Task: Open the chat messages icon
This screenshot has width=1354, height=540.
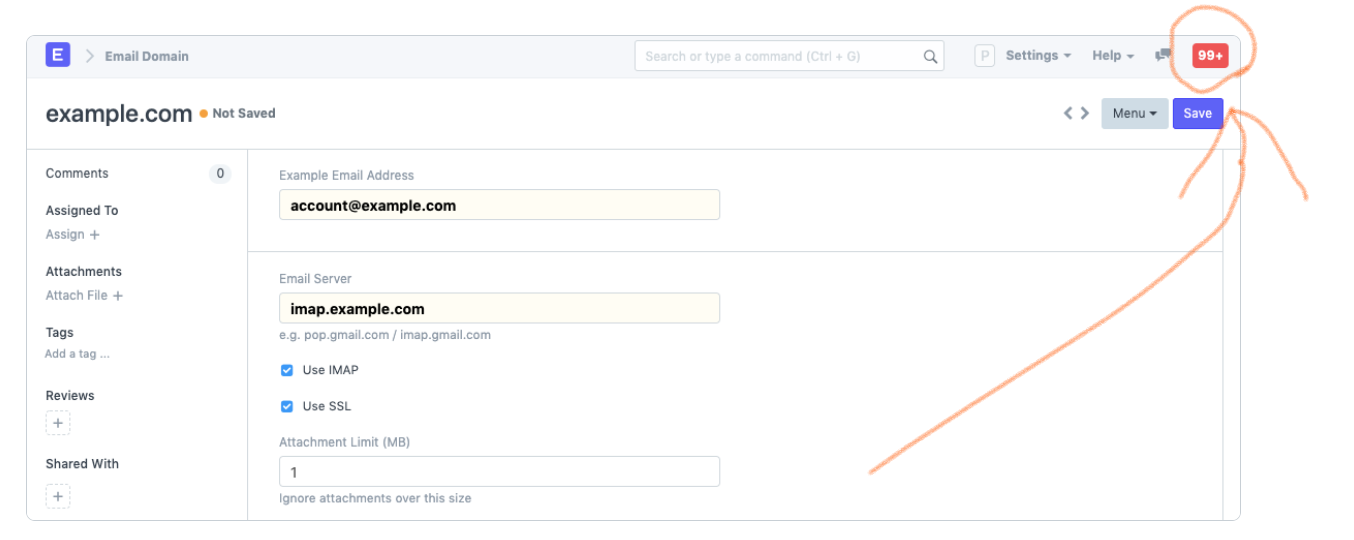Action: (1163, 56)
